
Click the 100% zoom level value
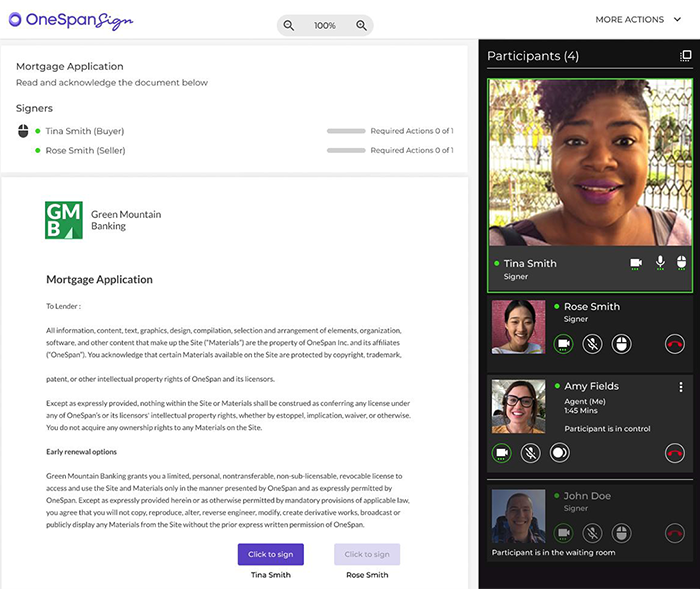point(325,26)
